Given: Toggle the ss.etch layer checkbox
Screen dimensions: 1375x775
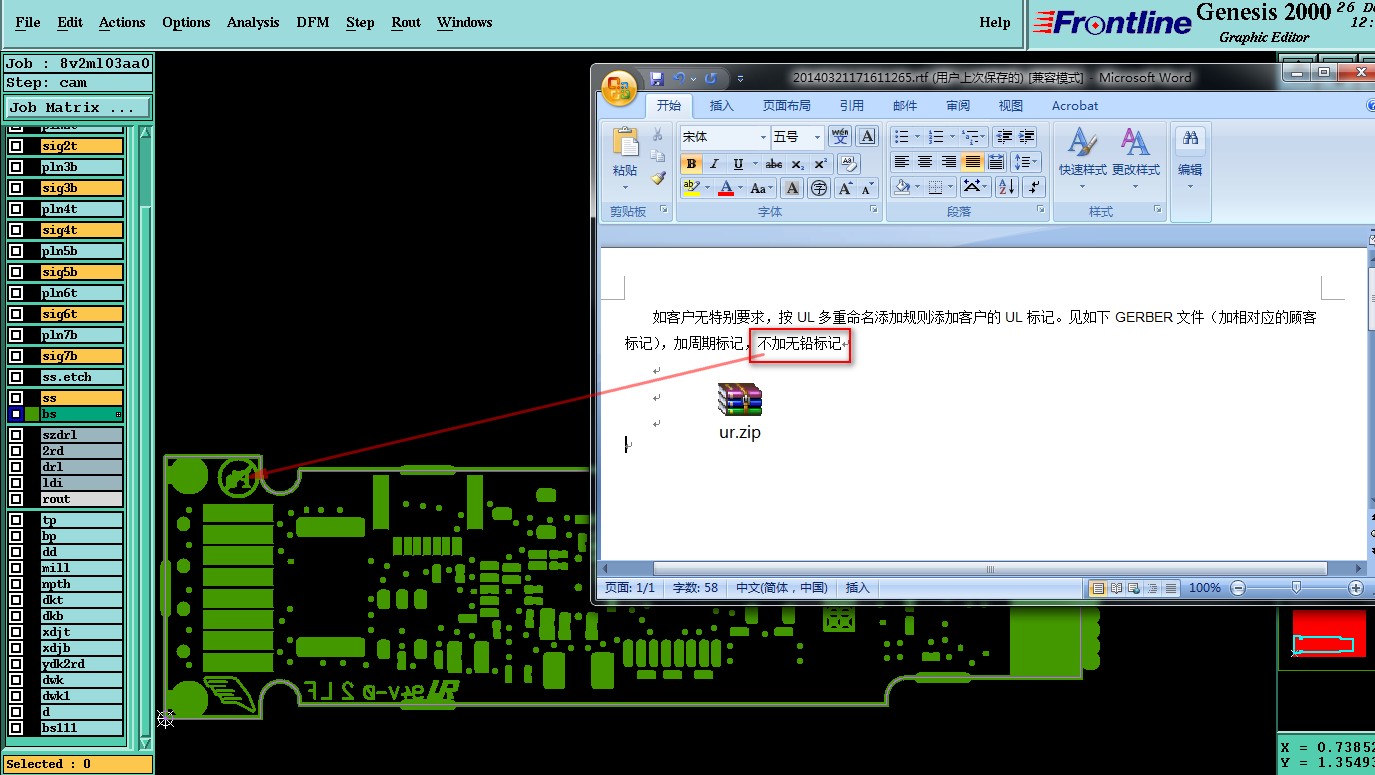Looking at the screenshot, I should (16, 377).
